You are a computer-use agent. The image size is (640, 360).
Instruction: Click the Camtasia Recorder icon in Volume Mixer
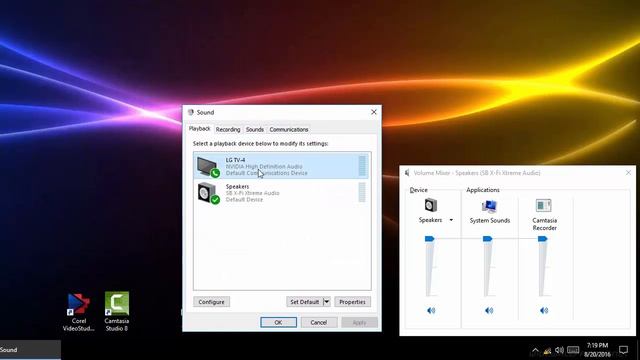544,205
